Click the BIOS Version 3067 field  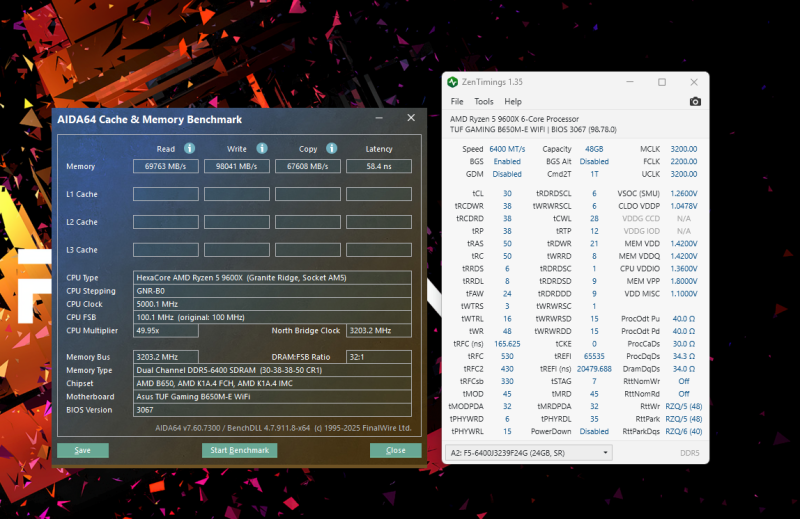[272, 410]
